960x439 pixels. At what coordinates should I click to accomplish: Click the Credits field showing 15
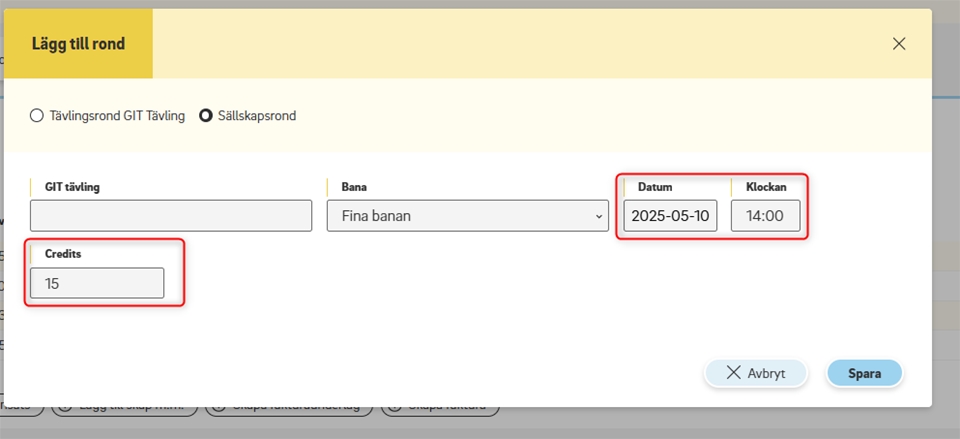coord(97,283)
